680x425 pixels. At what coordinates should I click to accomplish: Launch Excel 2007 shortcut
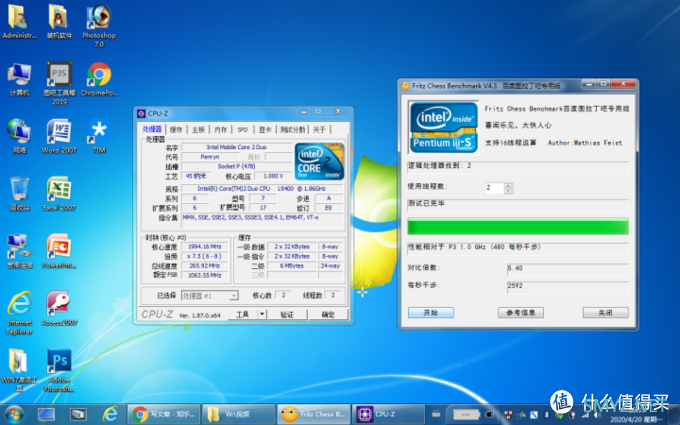59,194
